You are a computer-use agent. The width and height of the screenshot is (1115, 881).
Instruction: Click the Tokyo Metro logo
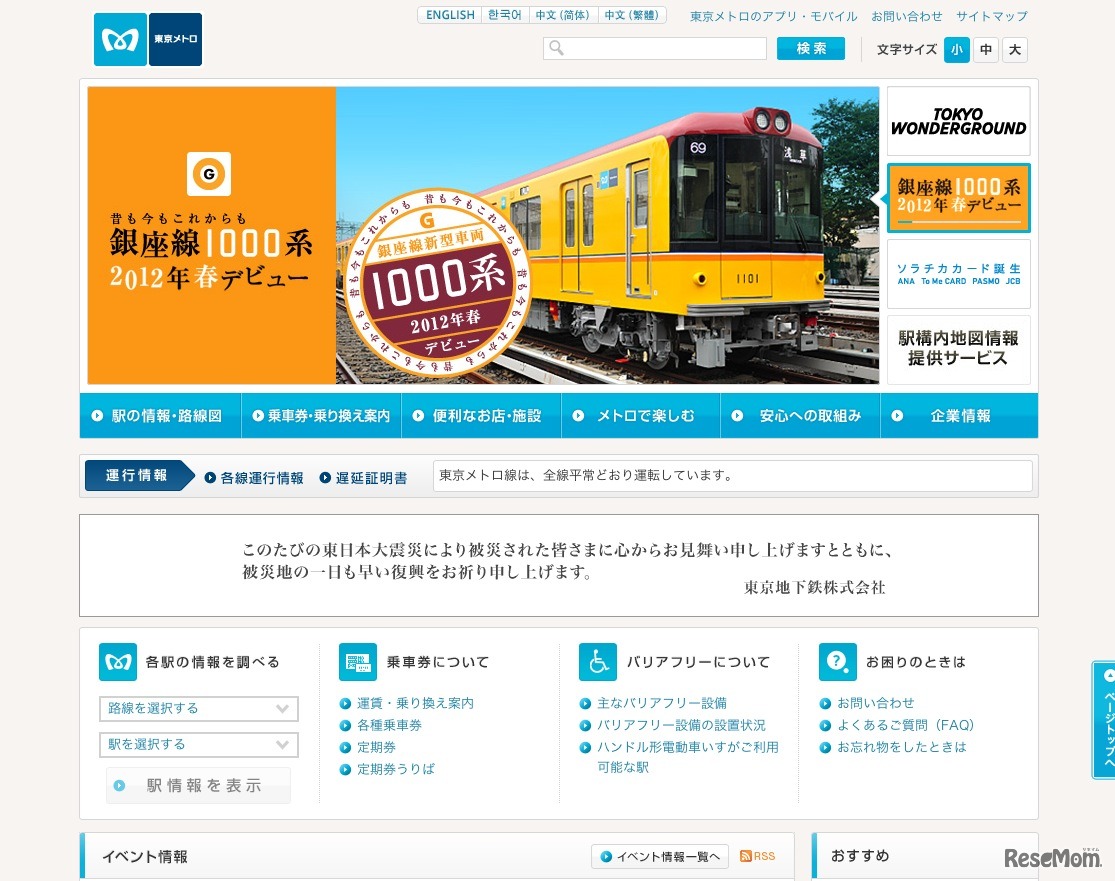pyautogui.click(x=148, y=40)
